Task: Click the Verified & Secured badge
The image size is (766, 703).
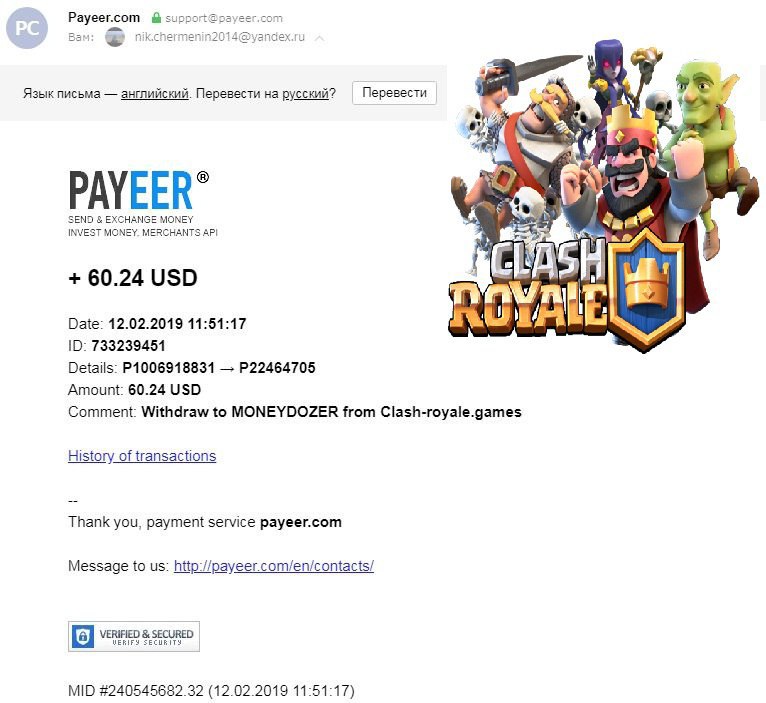Action: (x=134, y=636)
